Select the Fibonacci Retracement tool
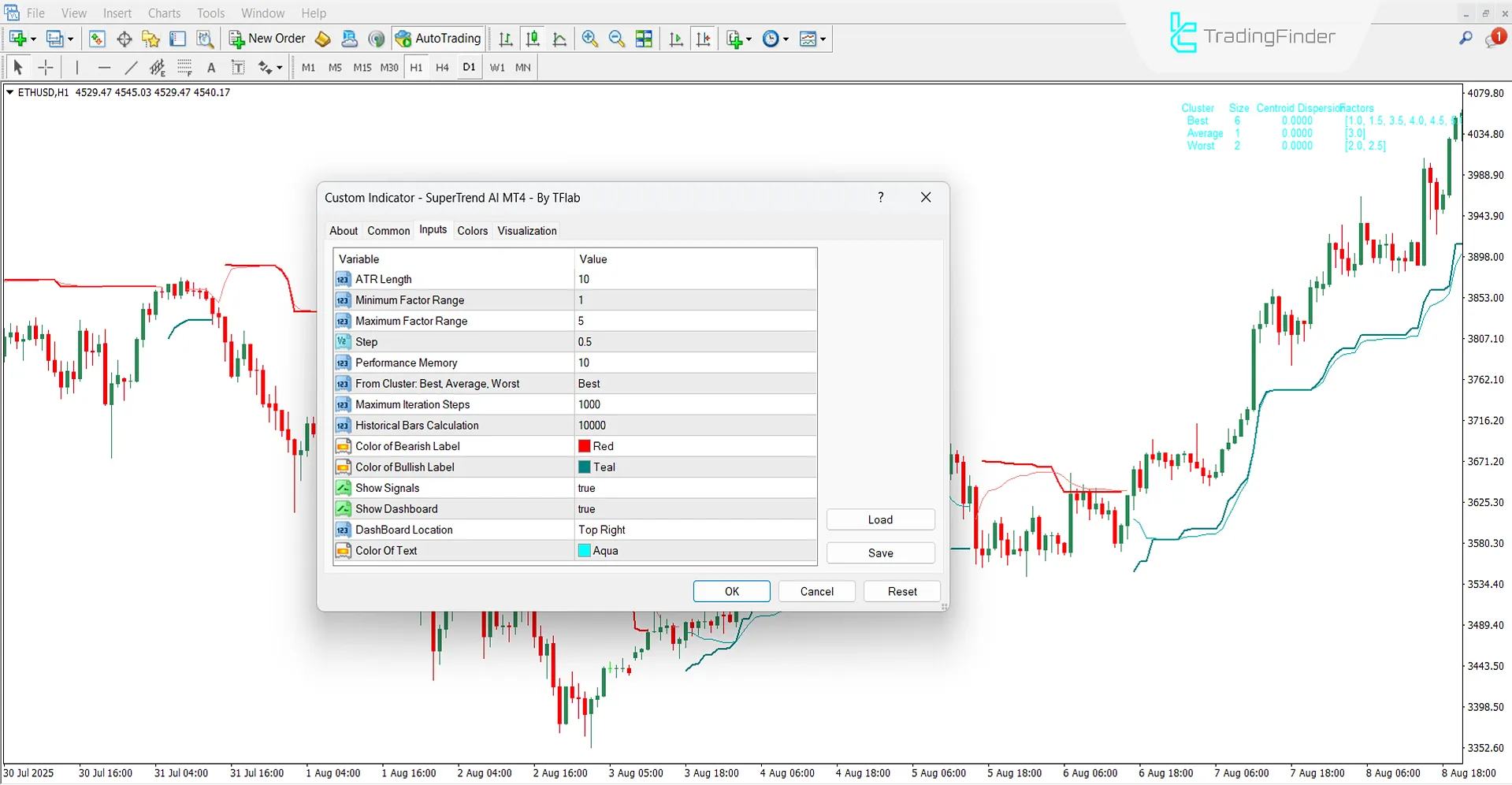Viewport: 1512px width, 785px height. point(184,67)
